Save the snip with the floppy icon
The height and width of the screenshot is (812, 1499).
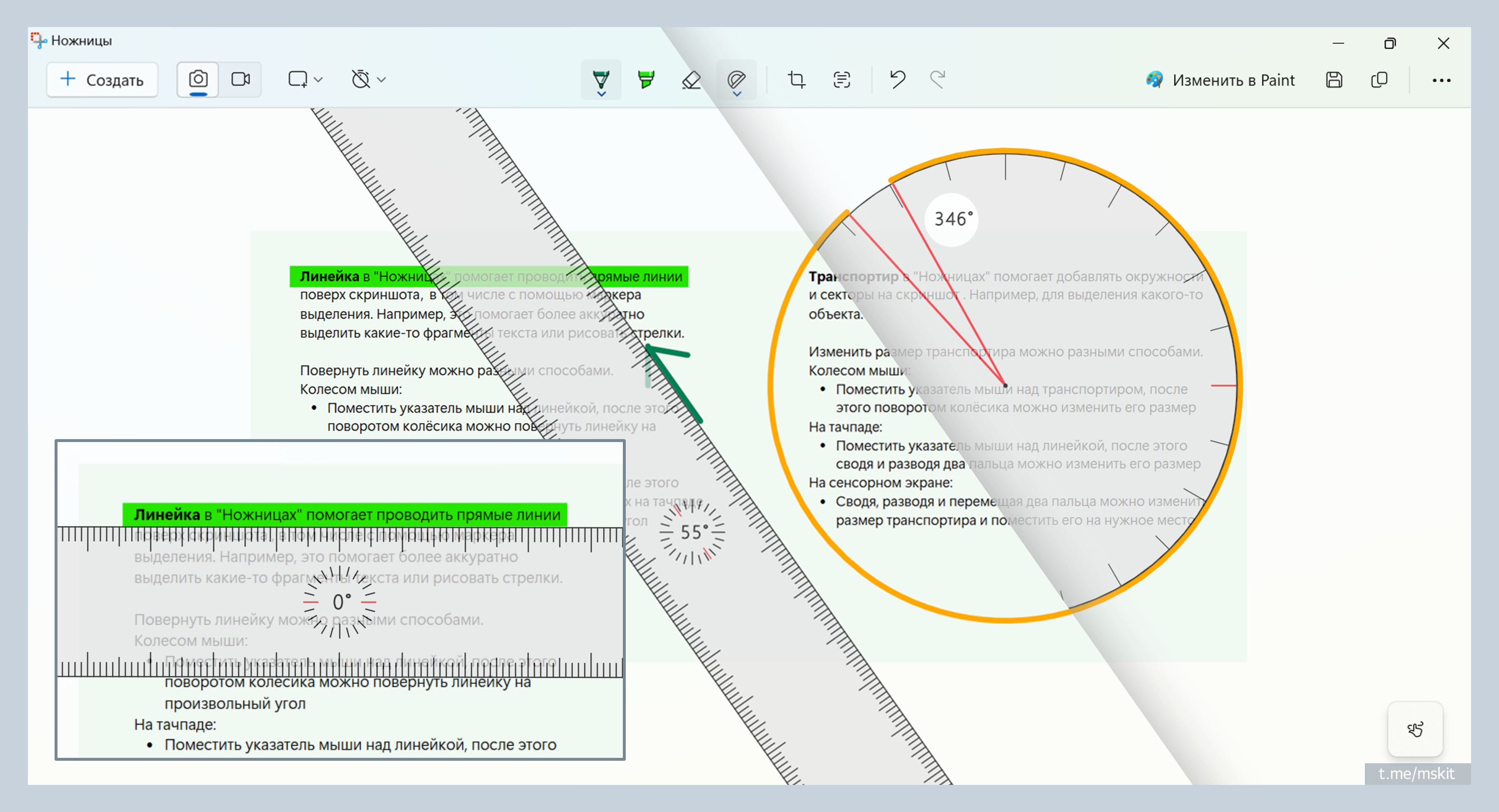pyautogui.click(x=1334, y=80)
